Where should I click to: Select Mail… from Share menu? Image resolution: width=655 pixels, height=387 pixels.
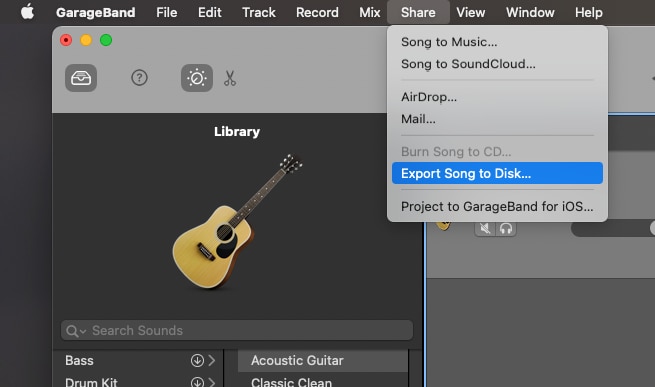497,119
